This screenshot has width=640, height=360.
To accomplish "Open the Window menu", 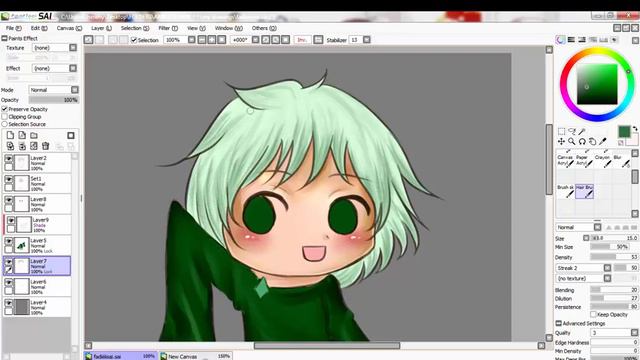I will [229, 28].
